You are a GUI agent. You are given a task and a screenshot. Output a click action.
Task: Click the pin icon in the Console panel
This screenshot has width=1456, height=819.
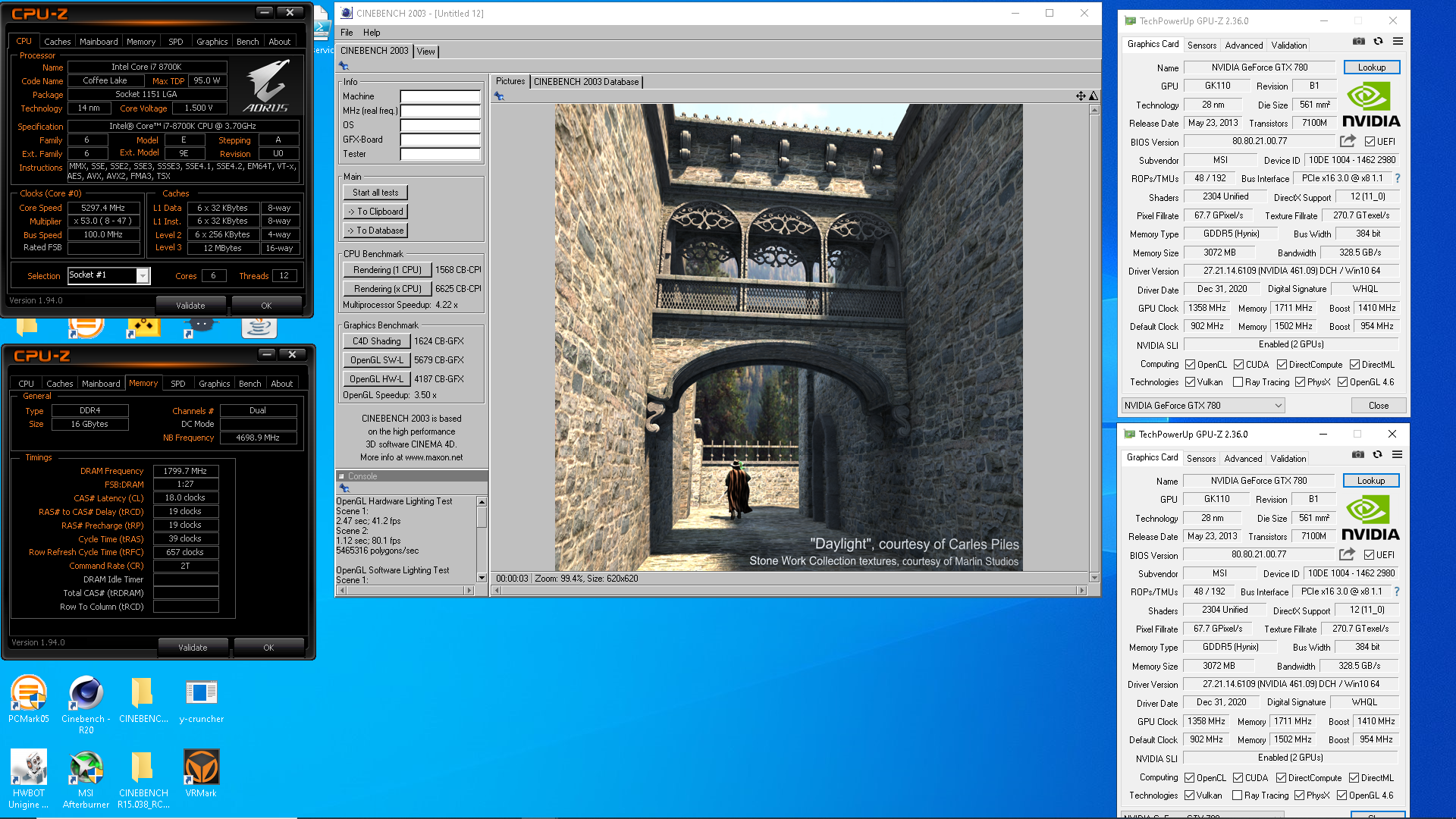point(344,488)
